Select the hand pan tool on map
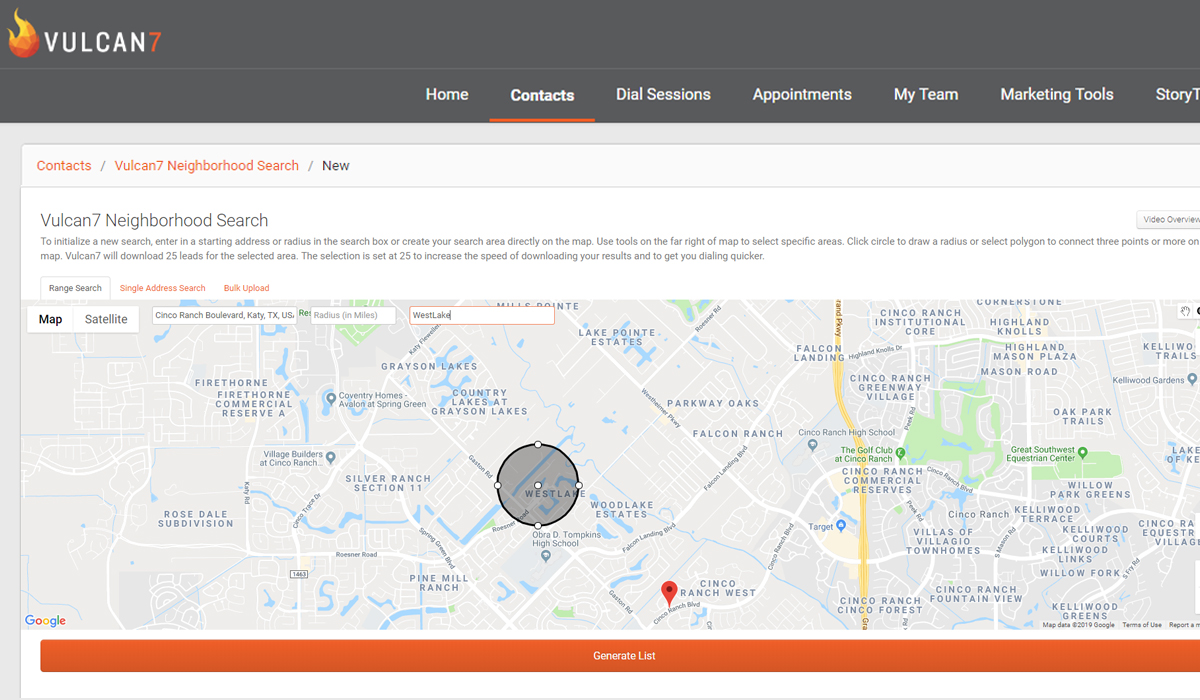Screen dimensions: 1200x700 1186,311
